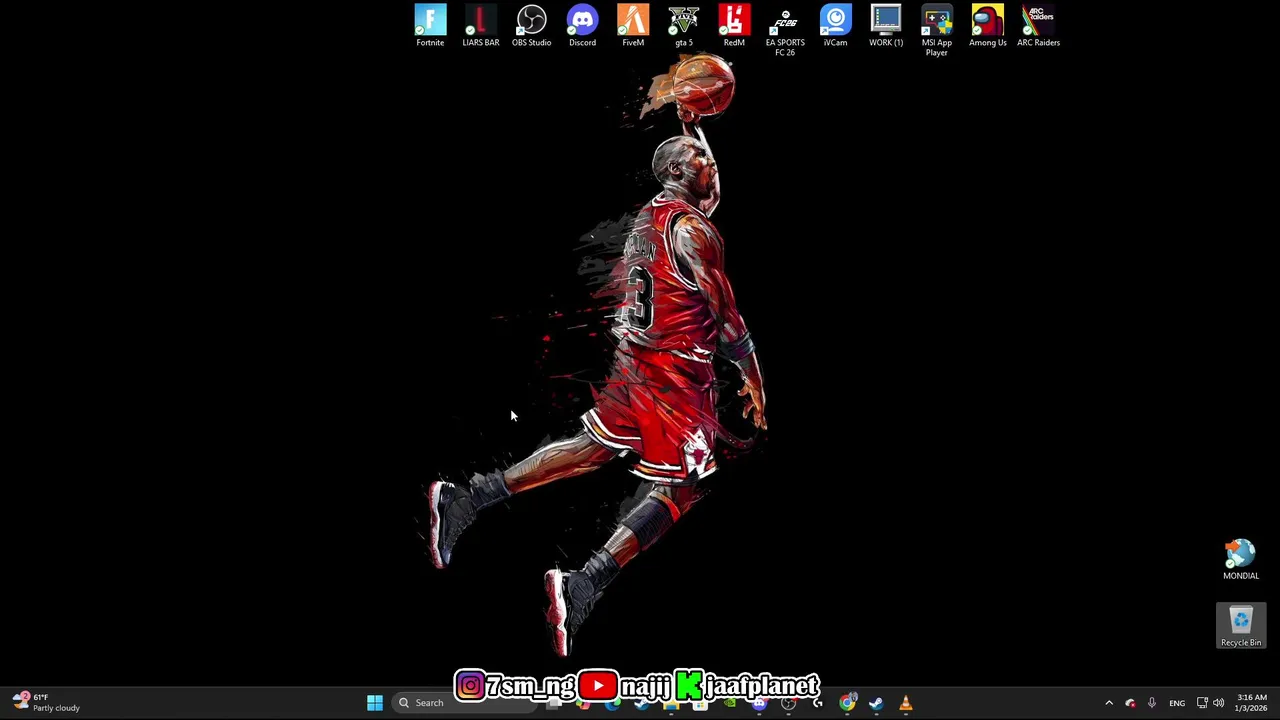Open the clock showing 3:16 AM

coord(1252,703)
